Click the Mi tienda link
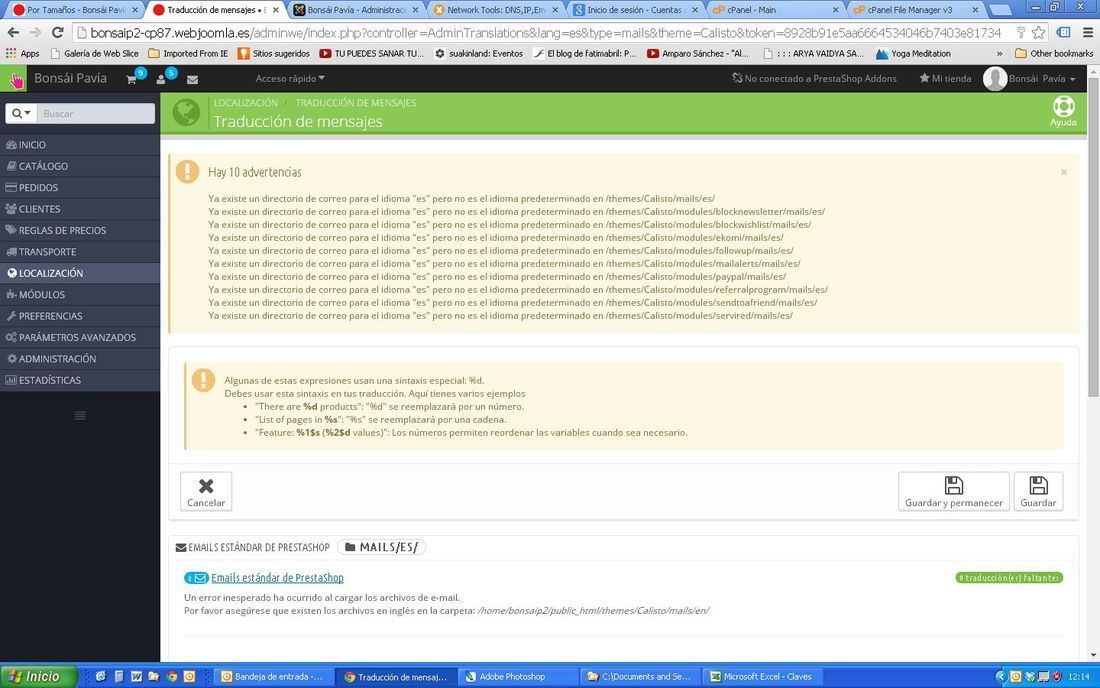1100x688 pixels. click(946, 79)
